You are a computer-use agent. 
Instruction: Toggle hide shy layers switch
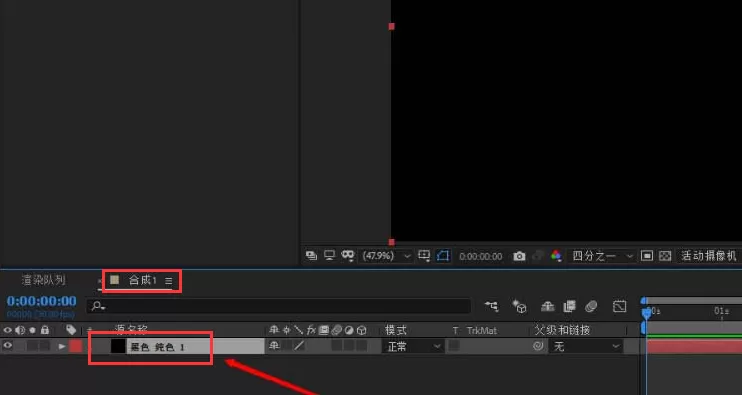[548, 307]
